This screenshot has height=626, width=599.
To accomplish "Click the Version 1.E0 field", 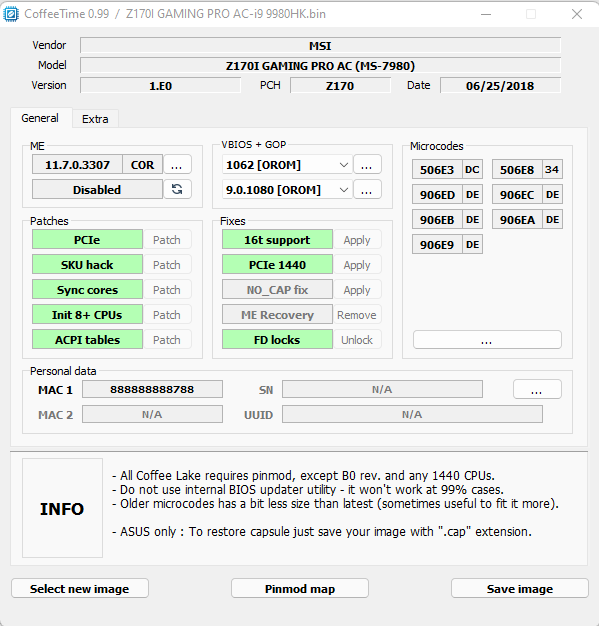I will click(161, 85).
